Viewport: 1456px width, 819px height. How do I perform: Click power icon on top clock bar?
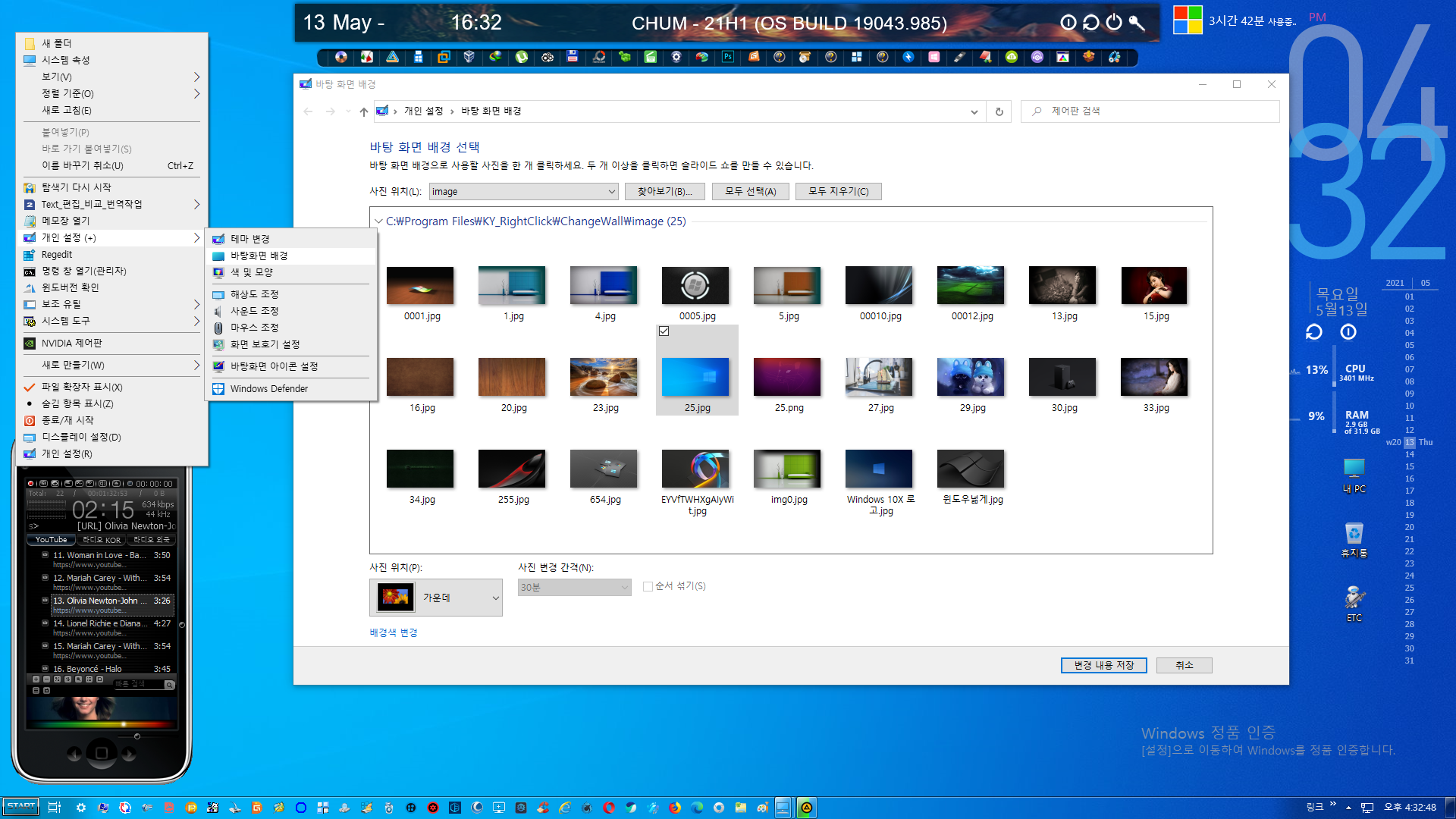[x=1113, y=22]
